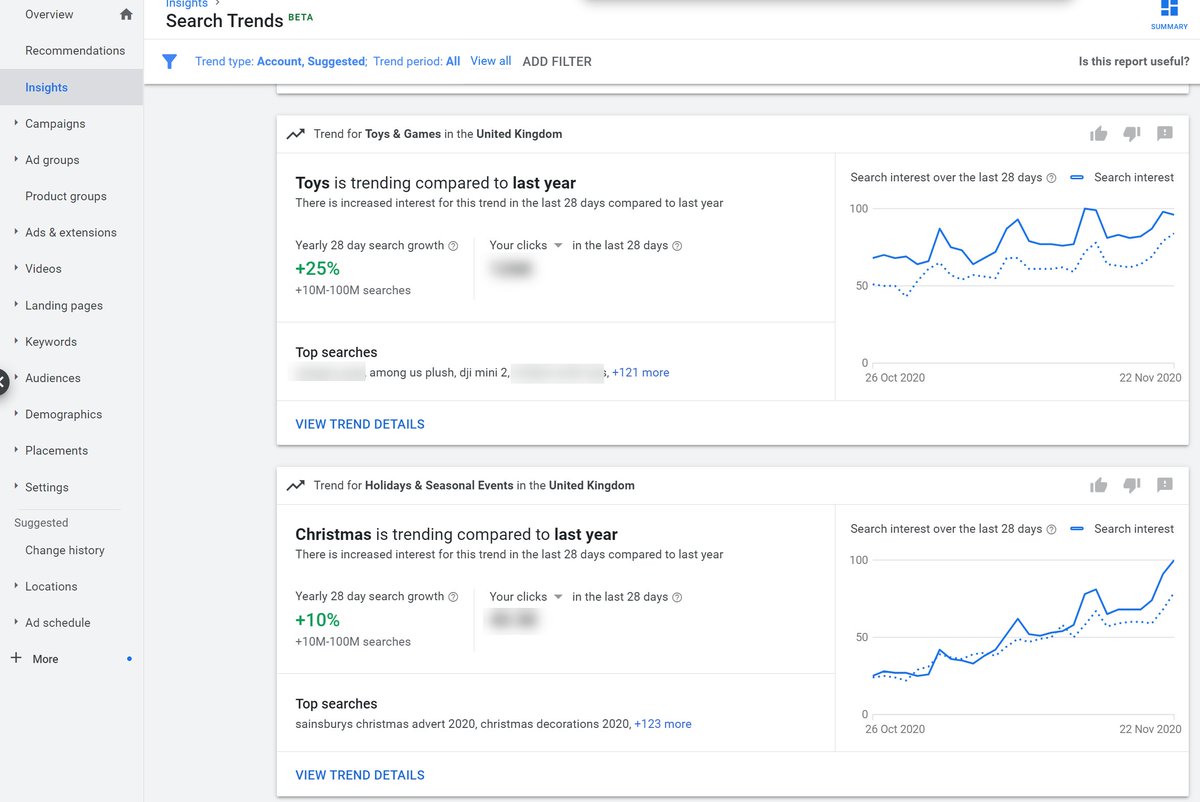
Task: Open Product groups in the sidebar
Action: click(66, 196)
